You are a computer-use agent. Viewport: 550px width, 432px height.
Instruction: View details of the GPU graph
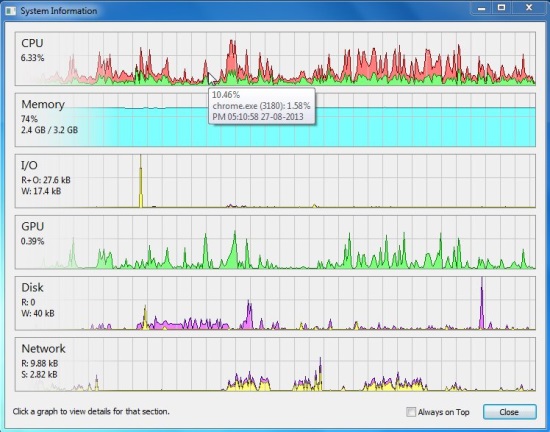coord(275,242)
